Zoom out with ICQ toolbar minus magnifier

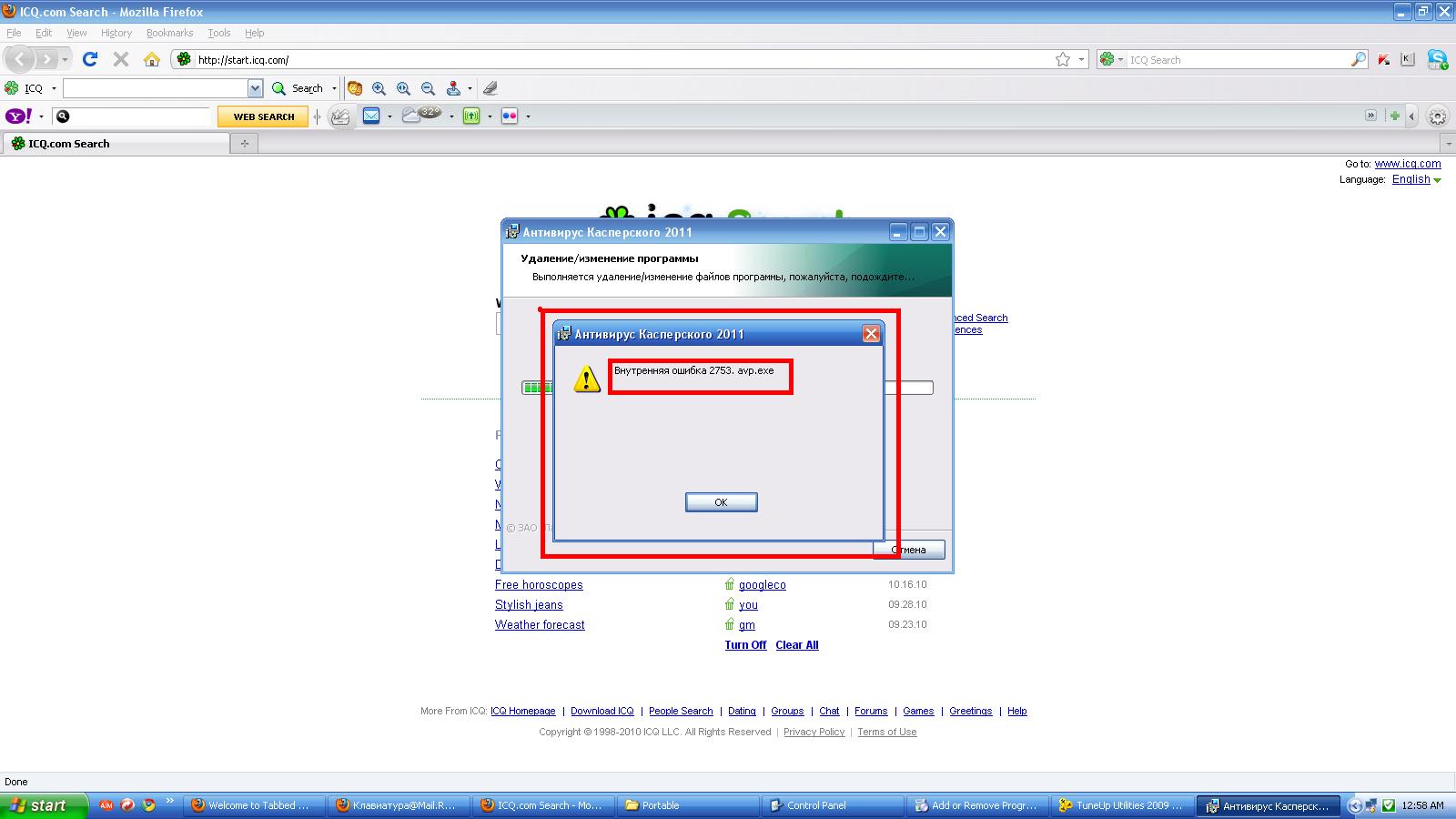(x=428, y=88)
